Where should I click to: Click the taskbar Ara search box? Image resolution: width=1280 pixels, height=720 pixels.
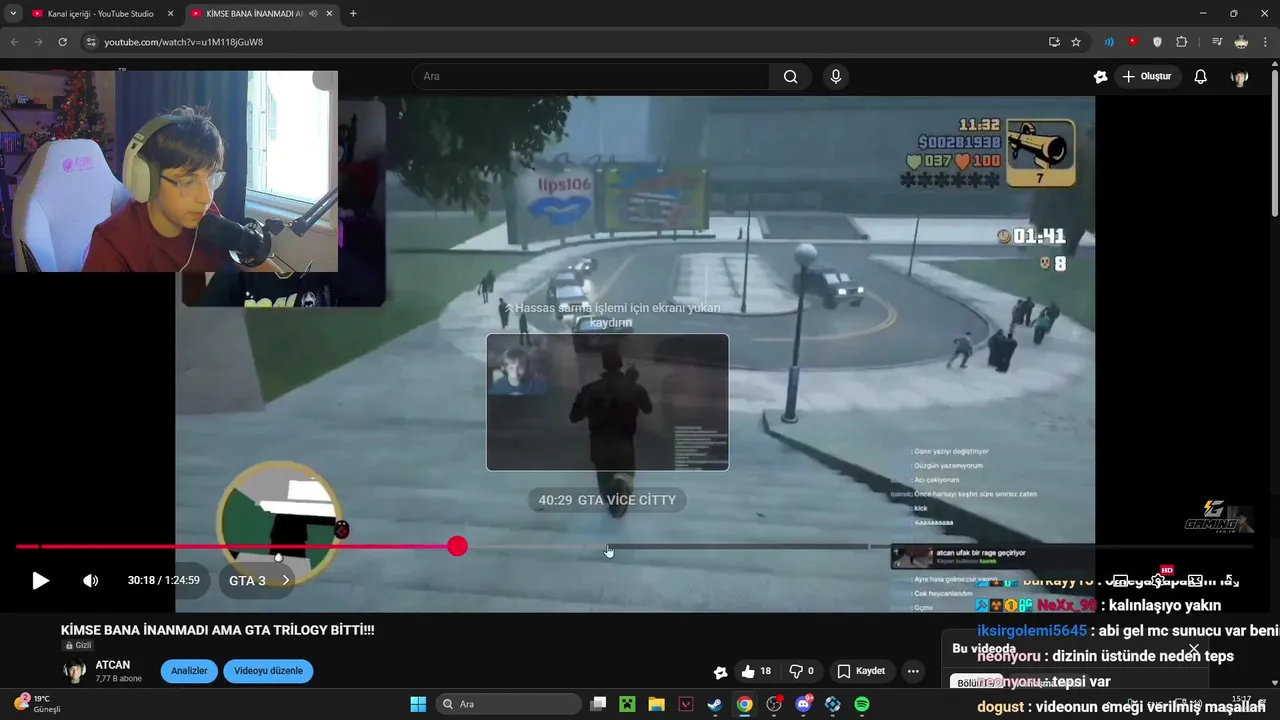(508, 704)
